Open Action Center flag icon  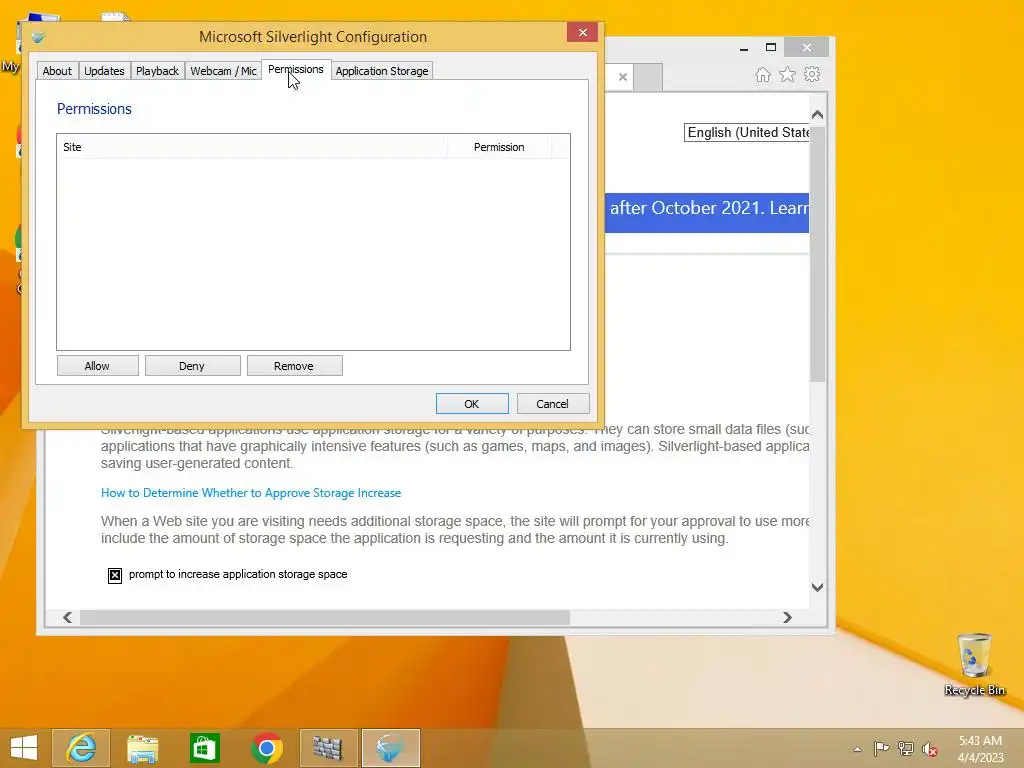point(881,749)
